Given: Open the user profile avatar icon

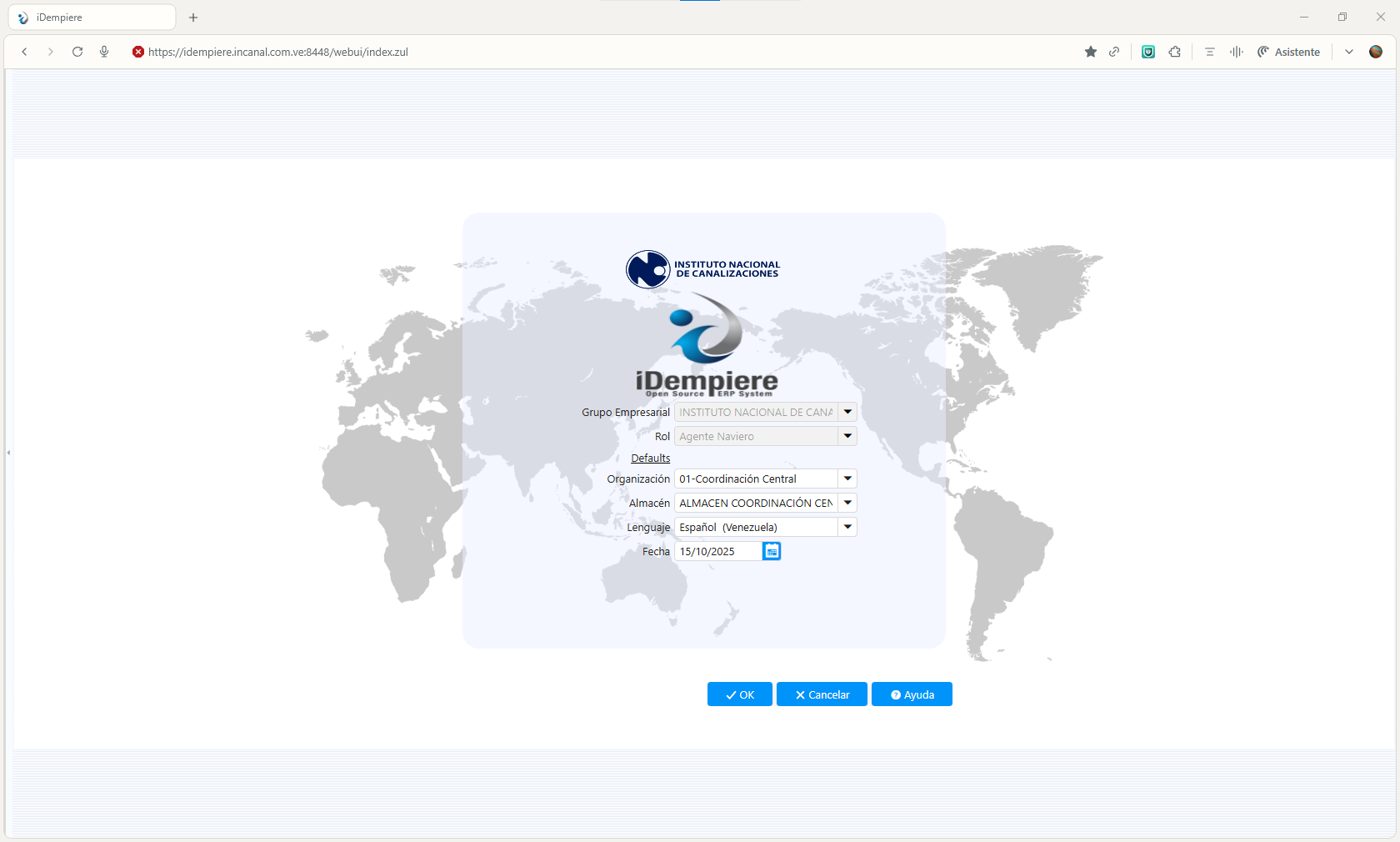Looking at the screenshot, I should coord(1376,52).
